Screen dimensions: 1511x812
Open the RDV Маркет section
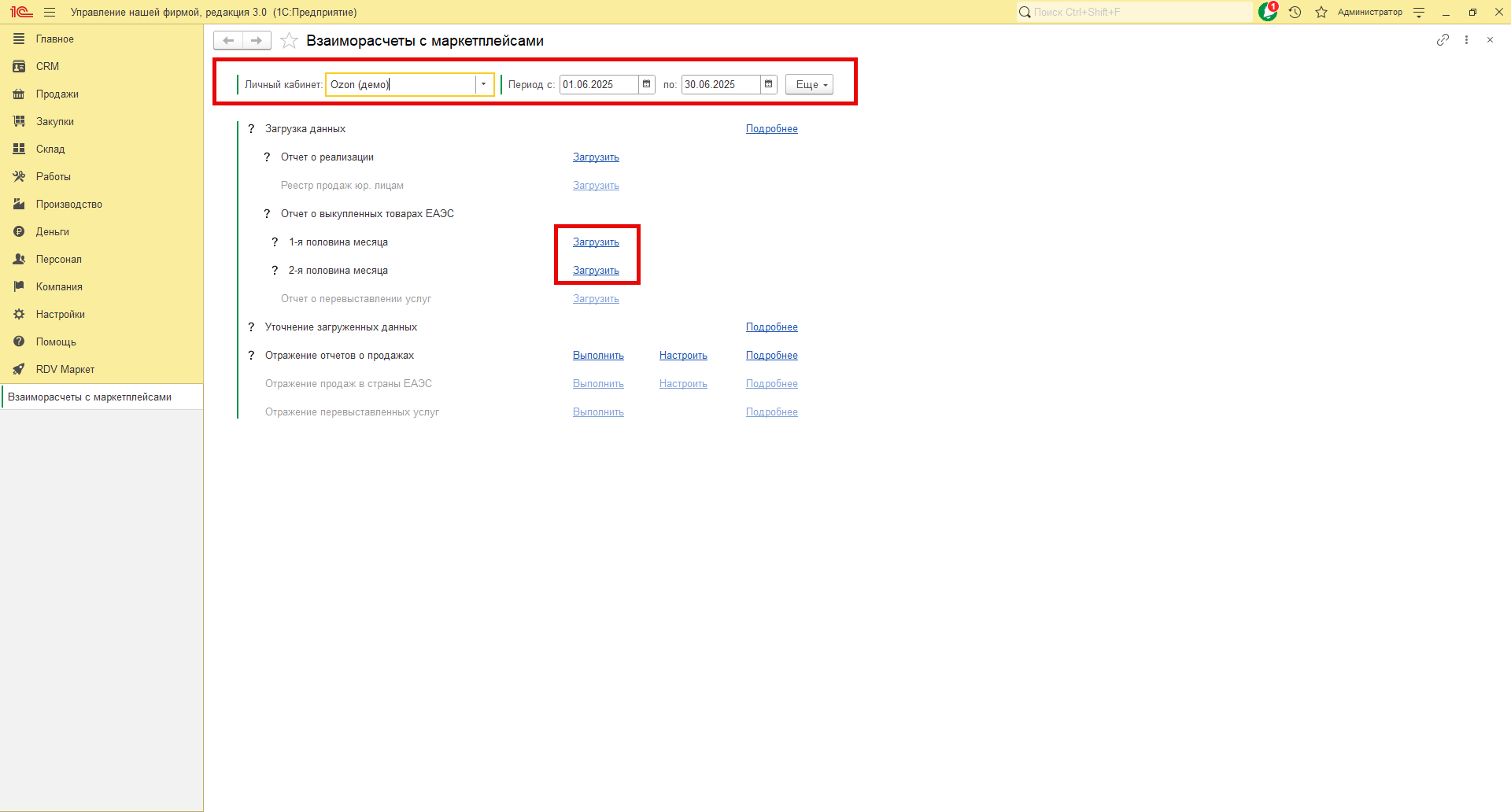[x=102, y=369]
